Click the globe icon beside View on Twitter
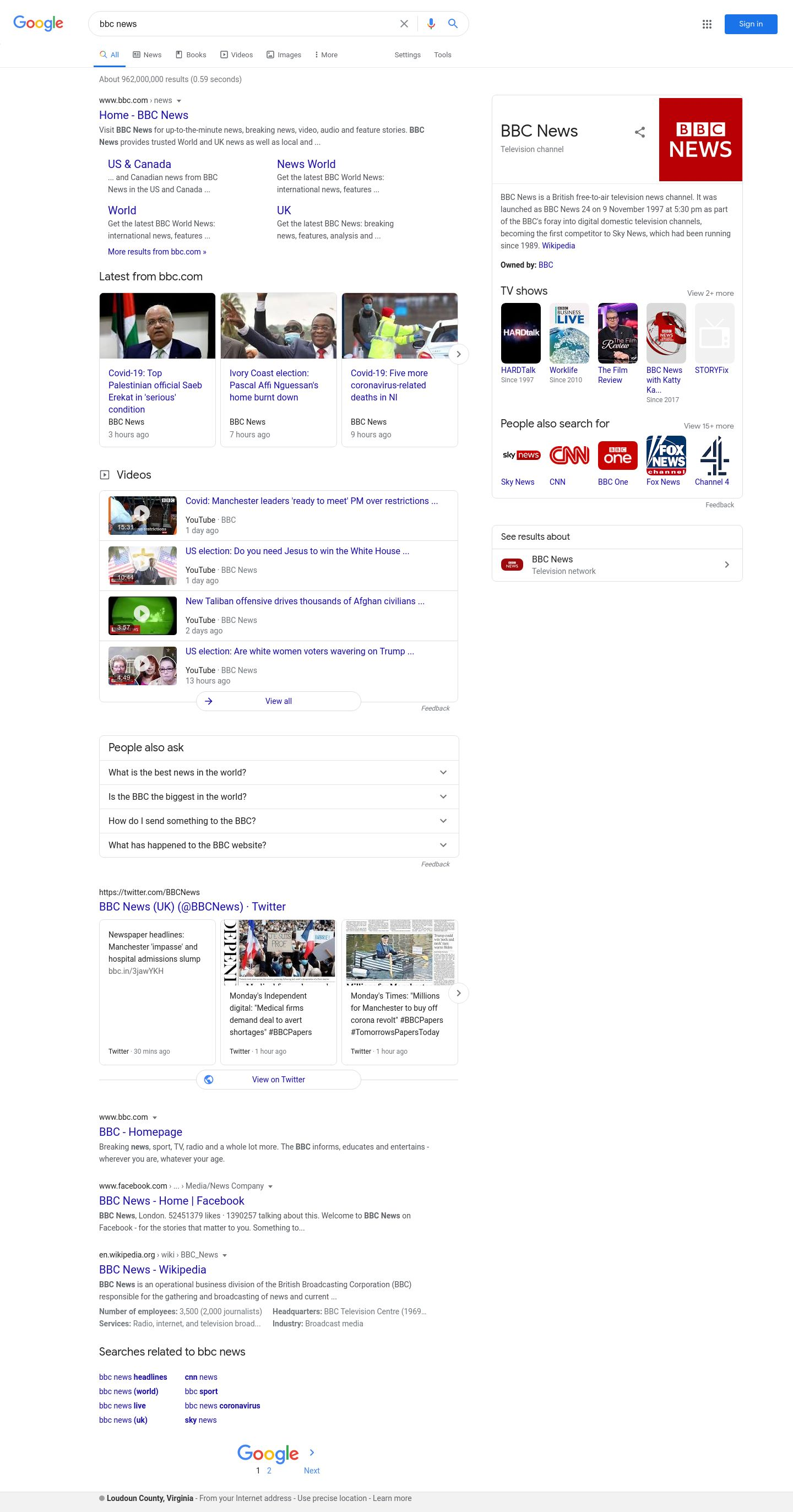This screenshot has height=1512, width=793. (x=208, y=1080)
